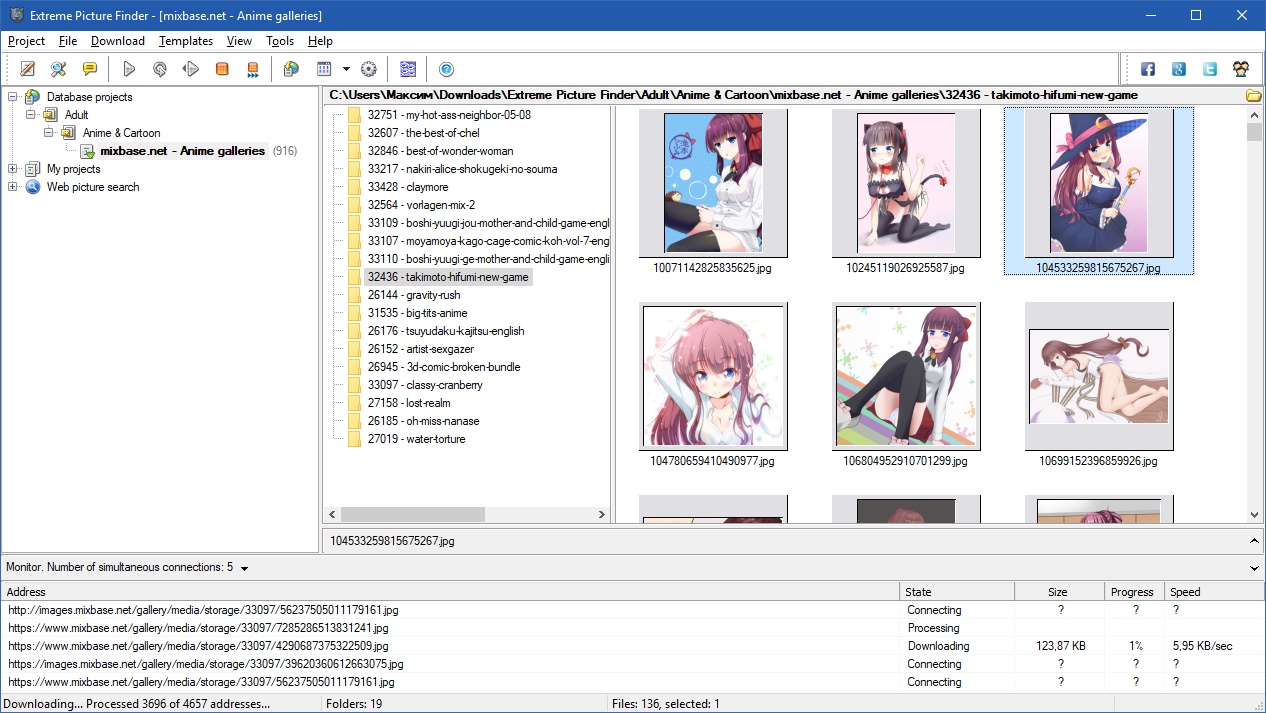This screenshot has height=713, width=1266.
Task: Open the view mode dropdown arrow
Action: click(346, 69)
